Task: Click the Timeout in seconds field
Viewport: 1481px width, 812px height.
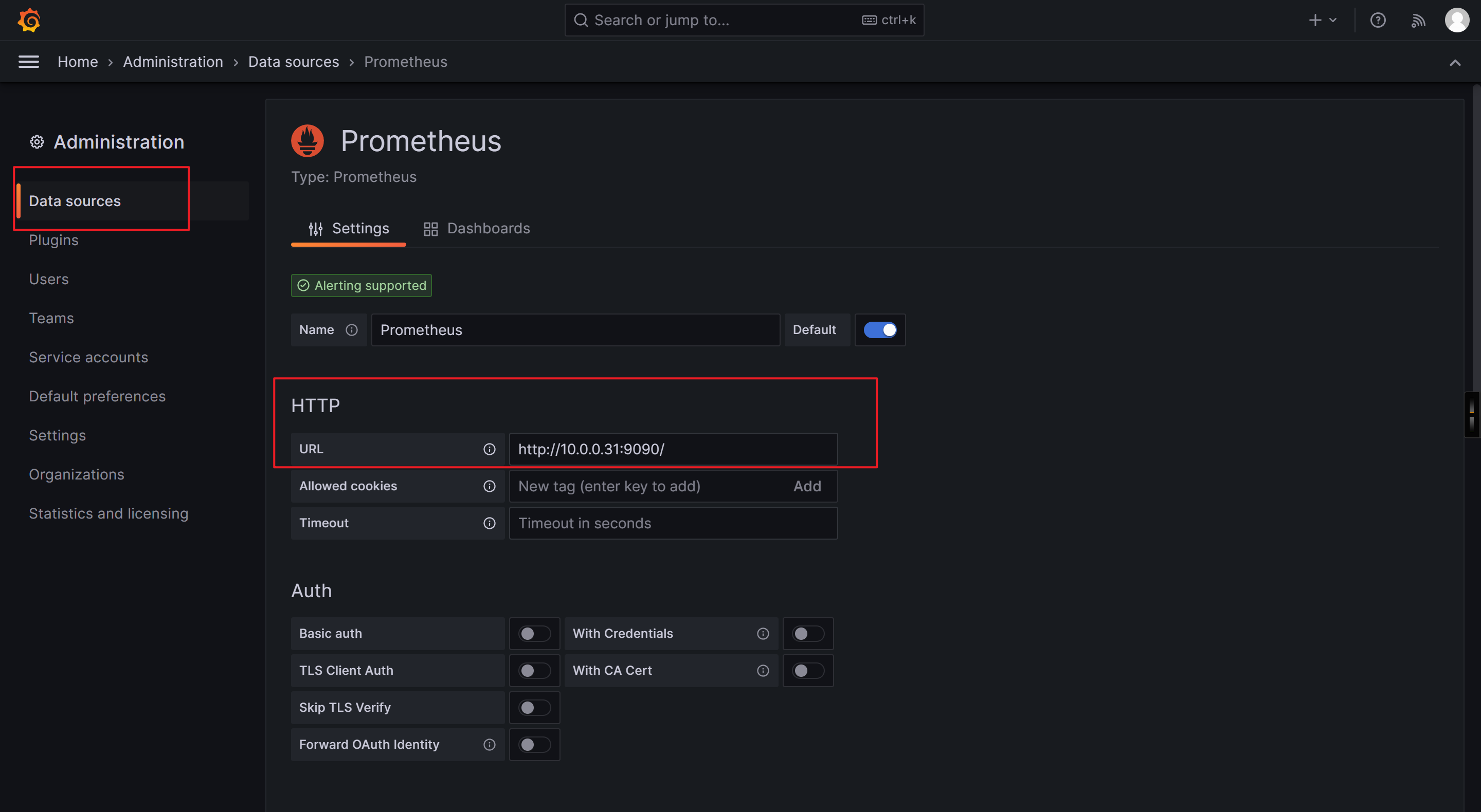Action: [x=673, y=524]
